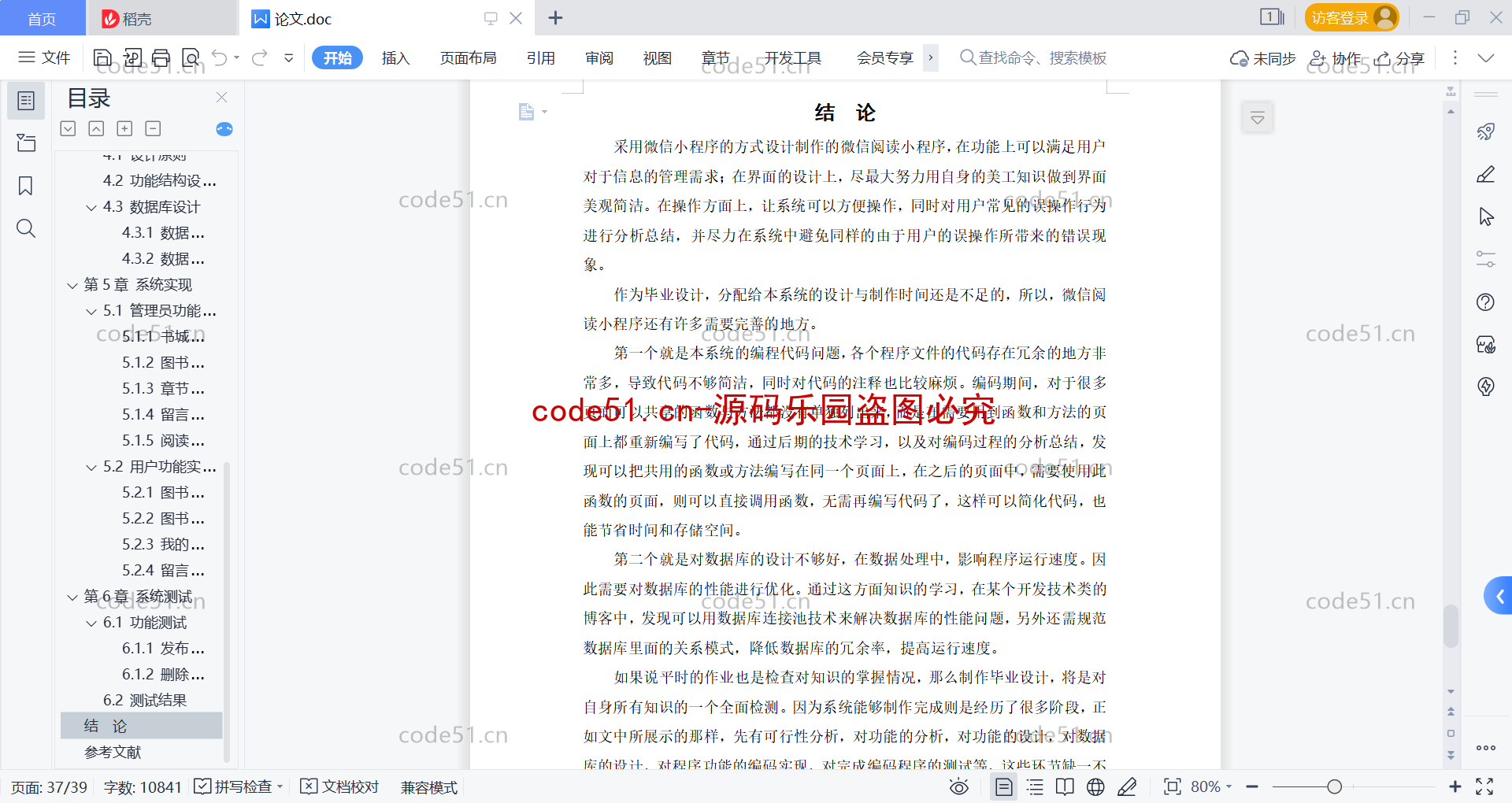Viewport: 1512px width, 803px height.
Task: Open the zoom 80% dropdown
Action: pyautogui.click(x=1211, y=786)
